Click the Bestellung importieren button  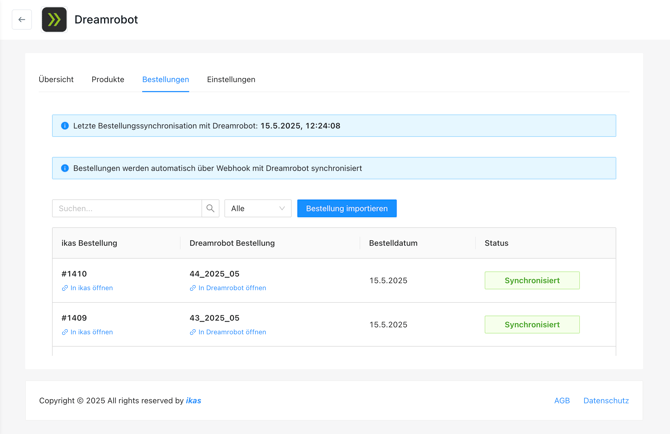347,208
